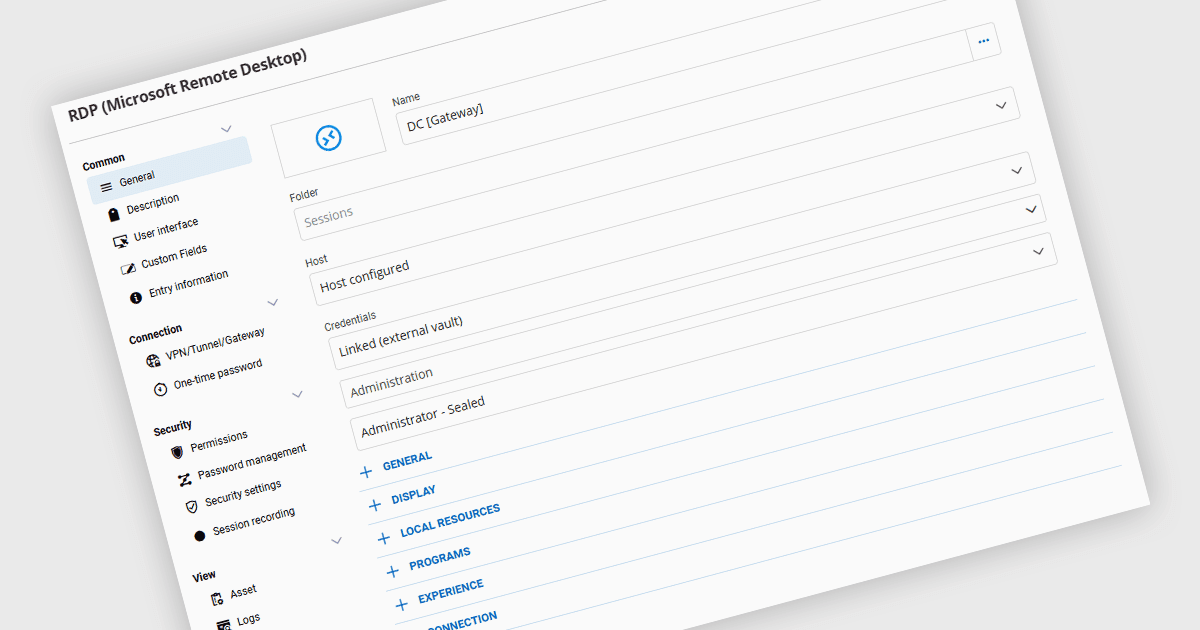This screenshot has width=1200, height=630.
Task: Click the Folder field label
Action: click(304, 194)
